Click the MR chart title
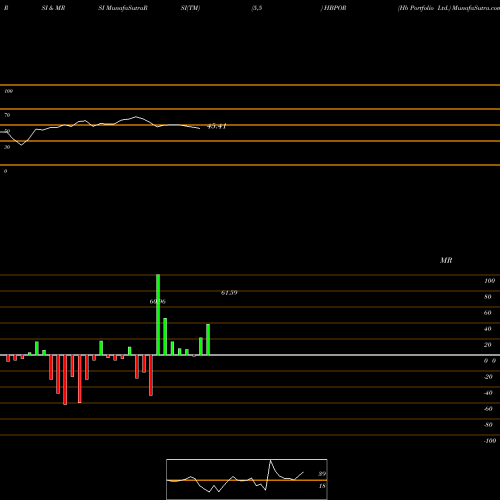The height and width of the screenshot is (500, 500). click(446, 260)
